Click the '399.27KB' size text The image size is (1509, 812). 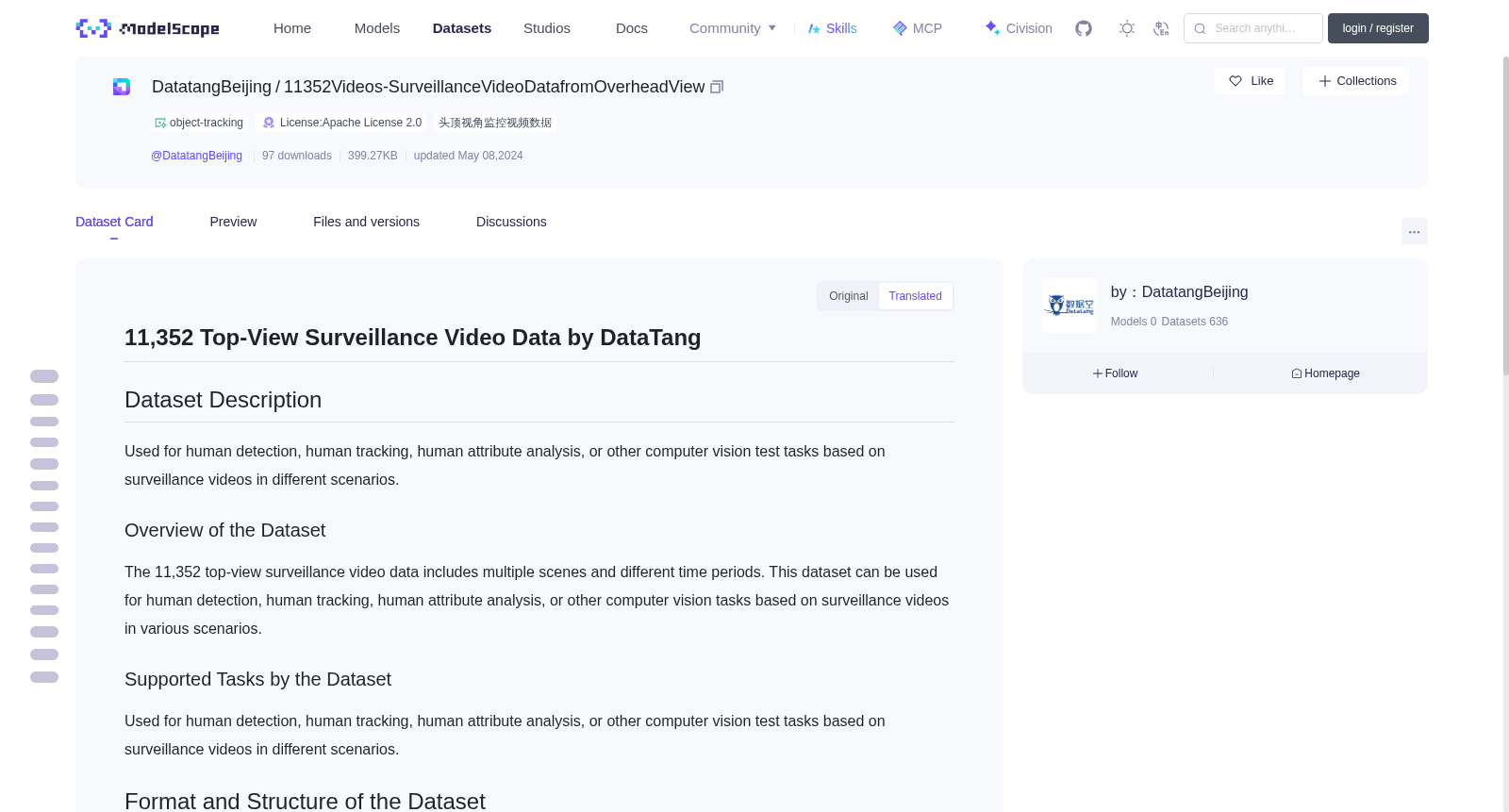[373, 156]
